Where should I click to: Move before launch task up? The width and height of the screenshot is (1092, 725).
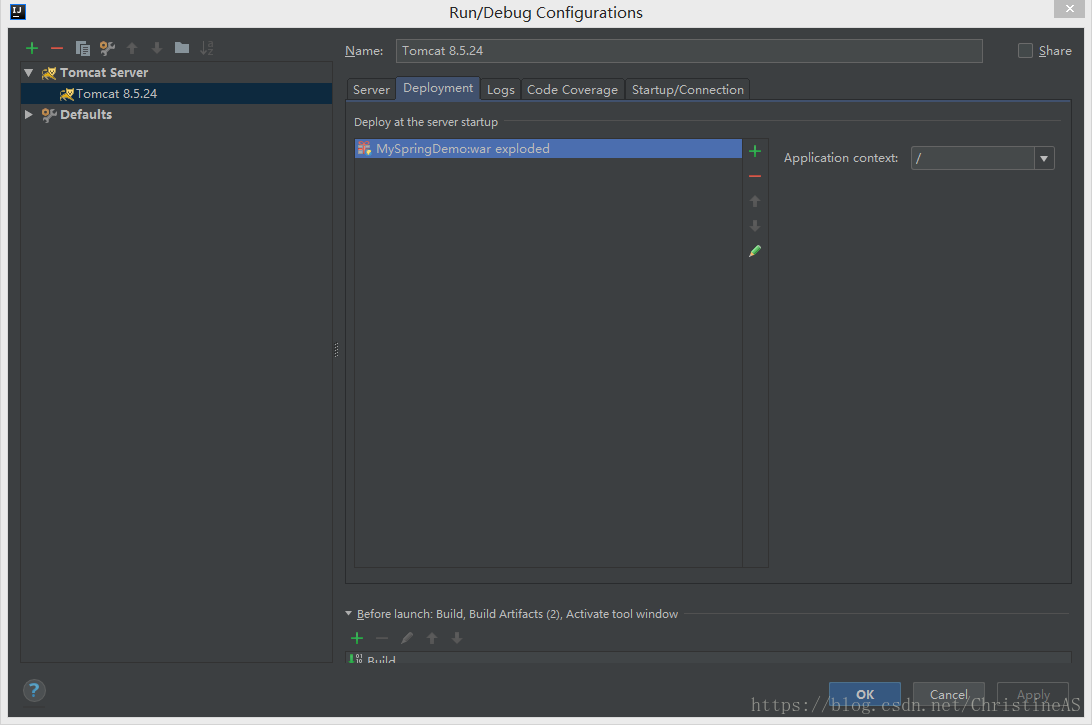coord(432,638)
